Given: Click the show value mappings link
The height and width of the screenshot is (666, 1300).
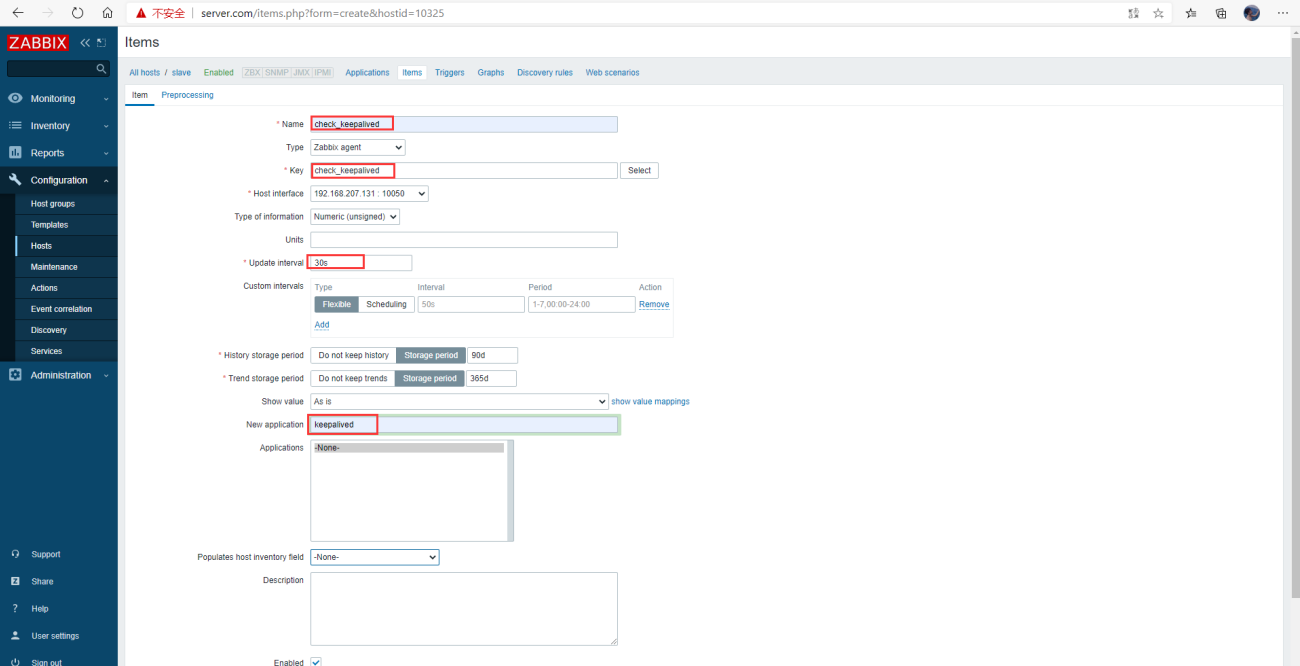Looking at the screenshot, I should click(650, 401).
